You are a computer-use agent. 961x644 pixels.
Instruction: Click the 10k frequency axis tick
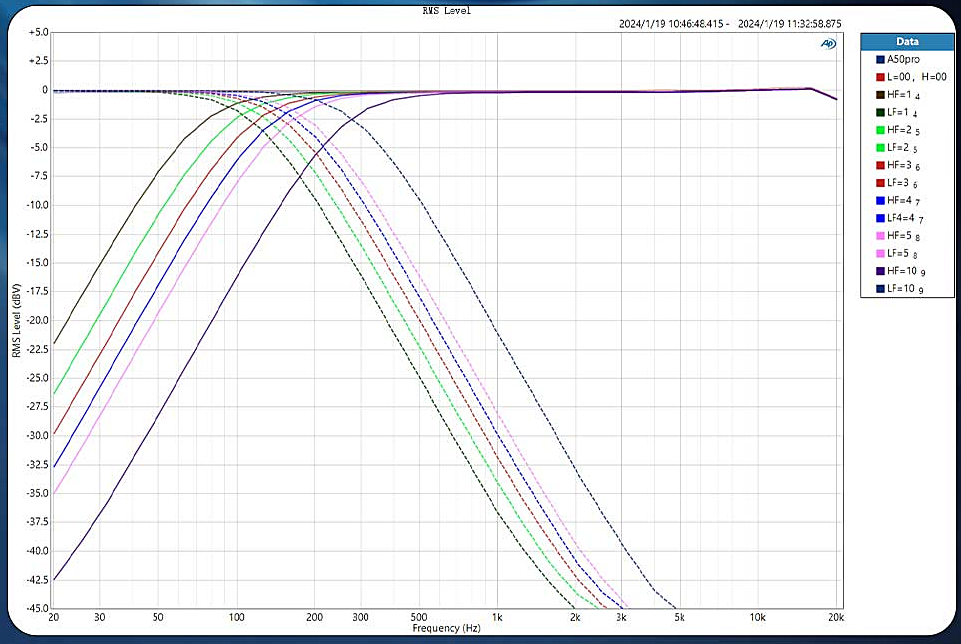[758, 618]
